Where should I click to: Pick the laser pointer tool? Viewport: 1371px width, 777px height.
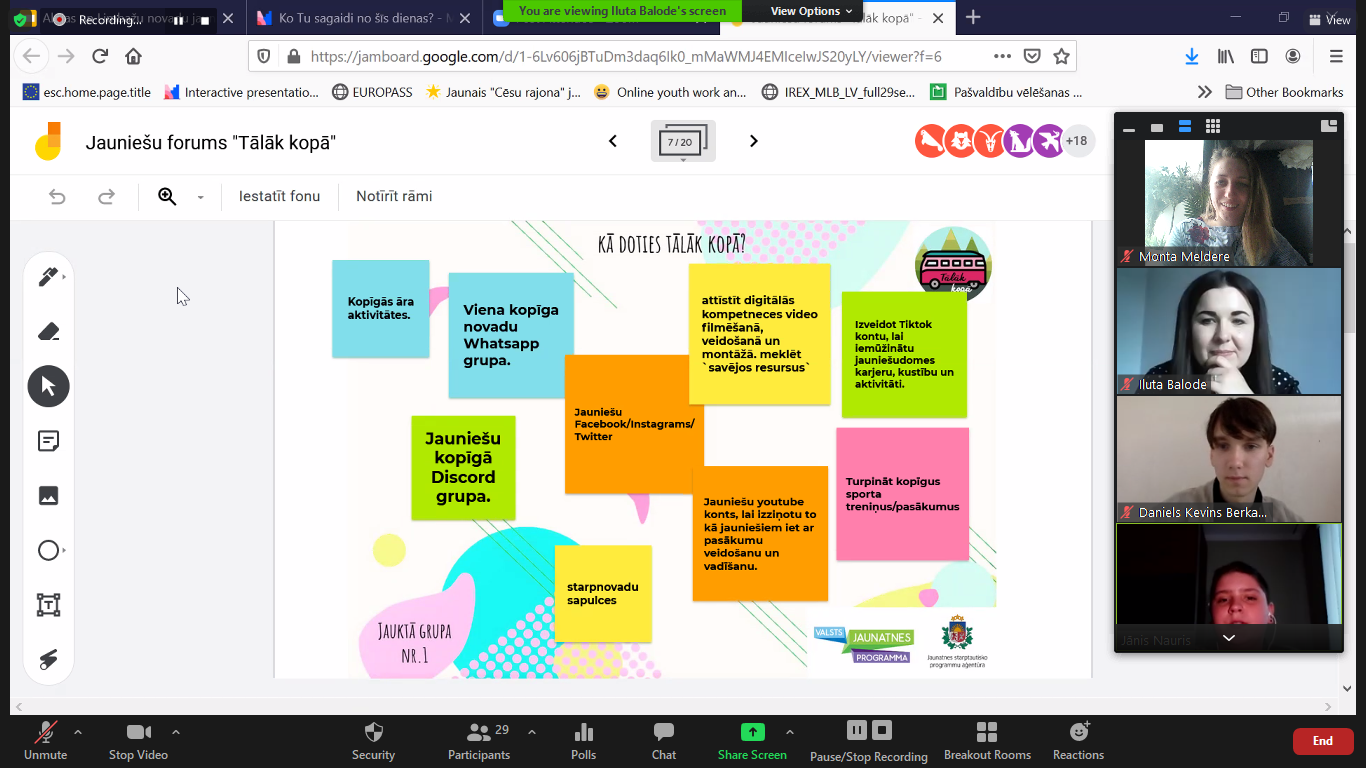(x=48, y=659)
